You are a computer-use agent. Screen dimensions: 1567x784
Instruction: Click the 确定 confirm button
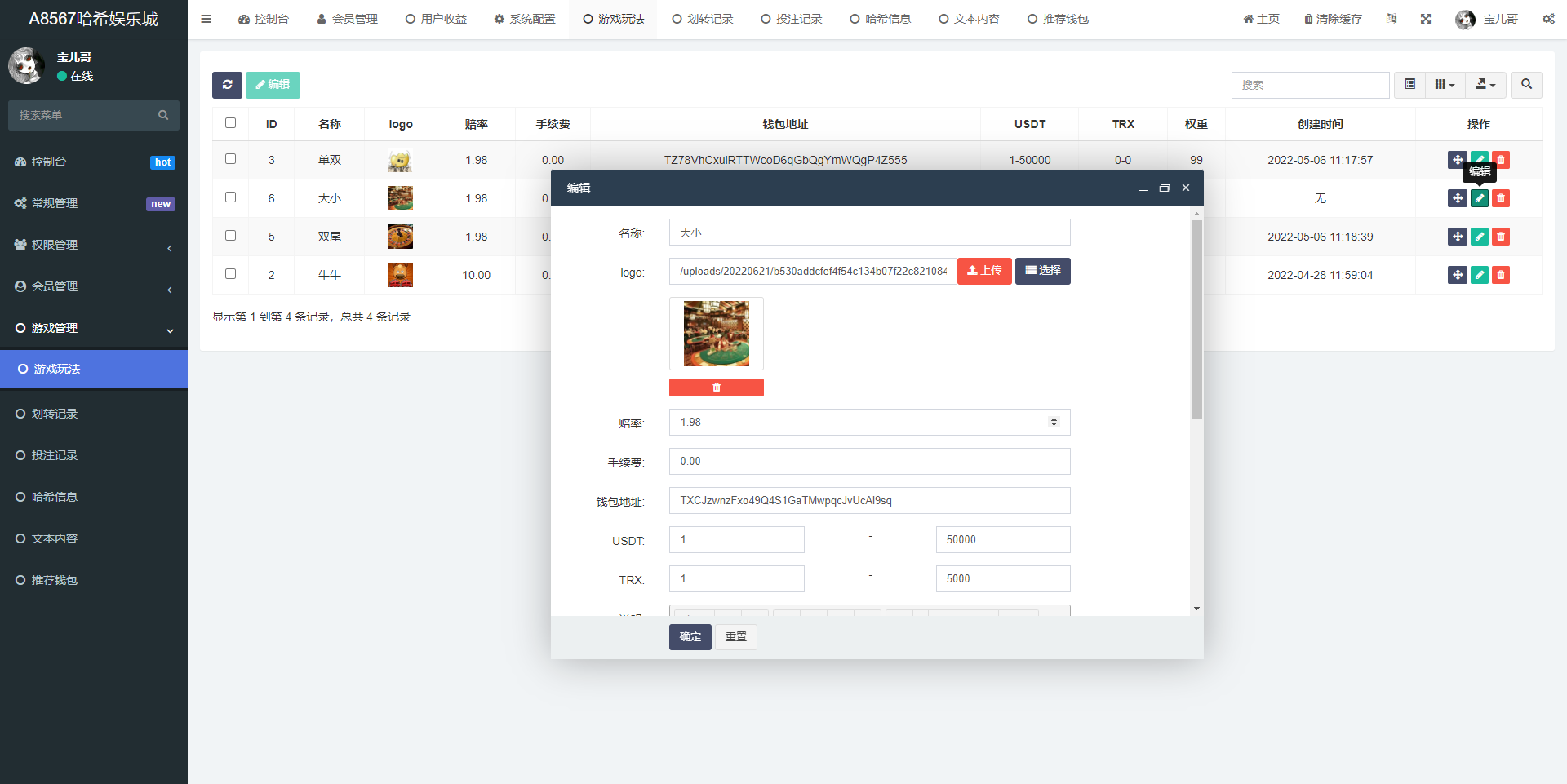coord(690,636)
